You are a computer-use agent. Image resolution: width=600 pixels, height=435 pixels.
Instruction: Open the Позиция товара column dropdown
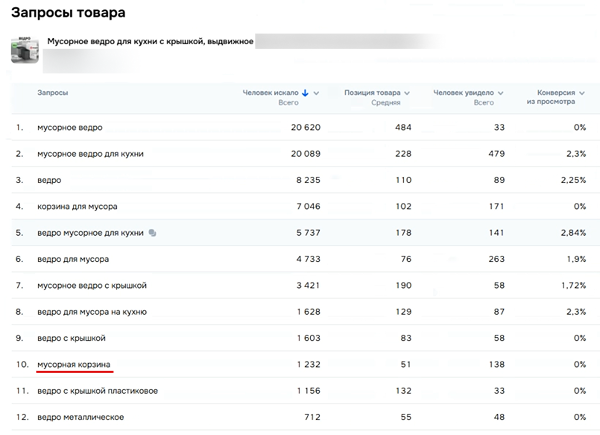tap(408, 93)
